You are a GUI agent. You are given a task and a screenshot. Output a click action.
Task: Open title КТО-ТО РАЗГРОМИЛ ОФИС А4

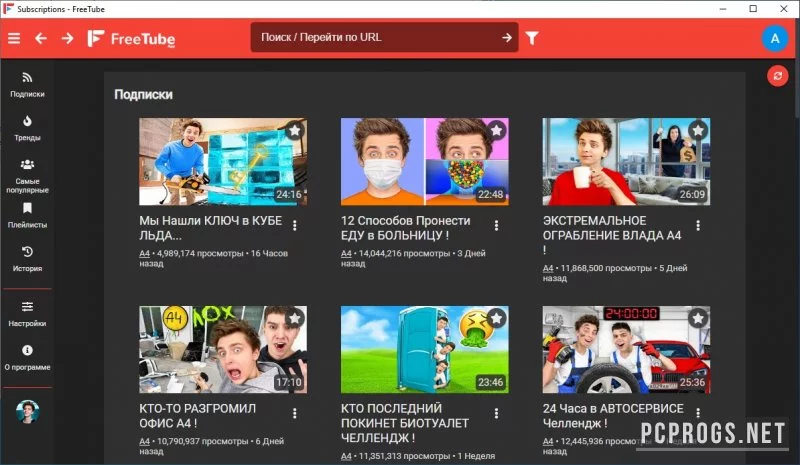pos(197,415)
